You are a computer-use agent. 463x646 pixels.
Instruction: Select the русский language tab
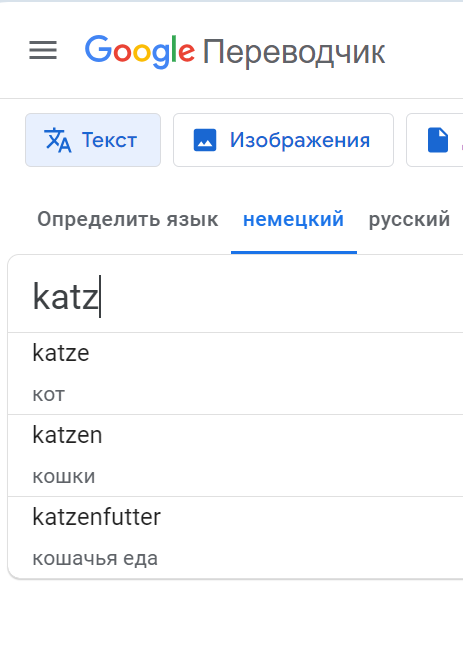point(409,219)
